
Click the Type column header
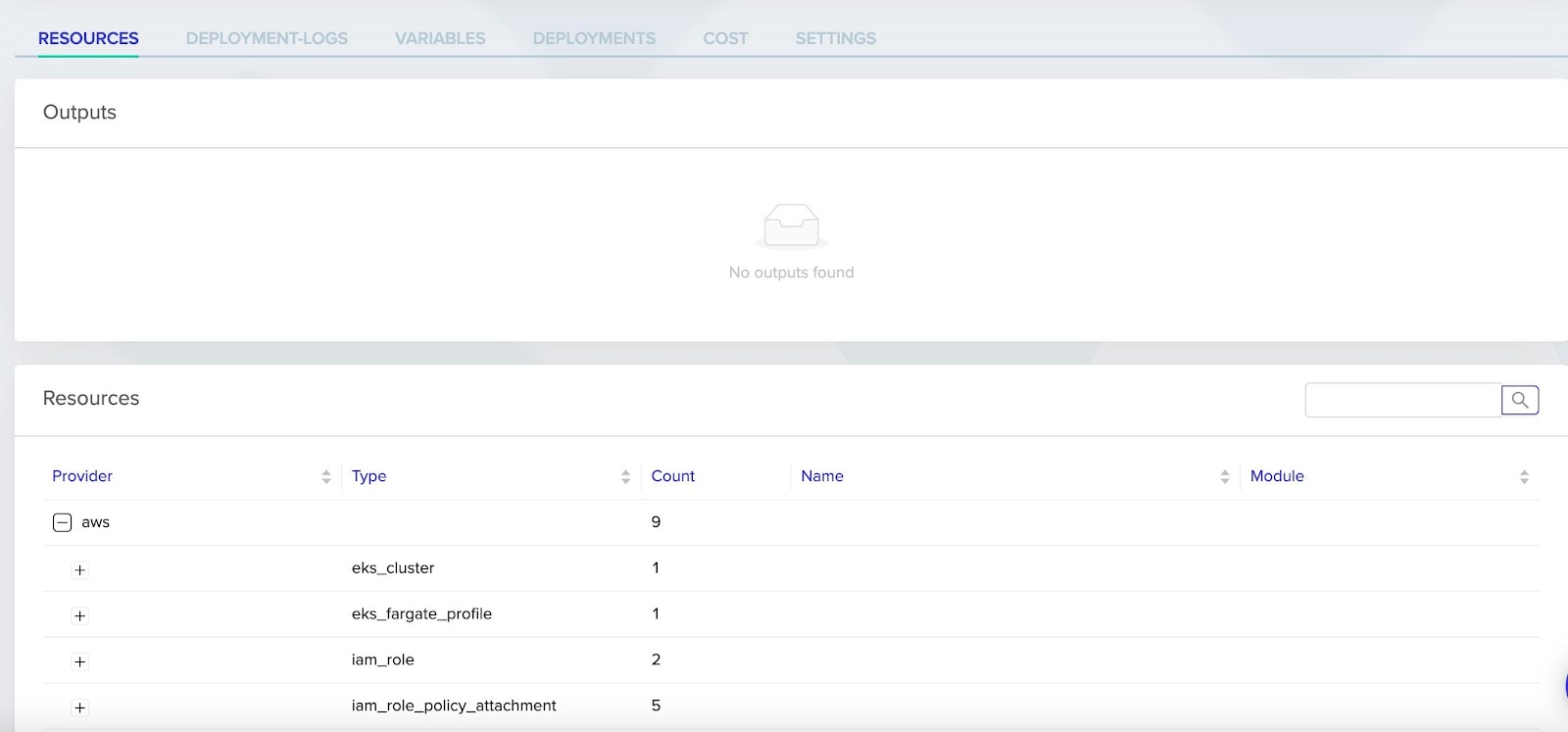click(x=369, y=476)
